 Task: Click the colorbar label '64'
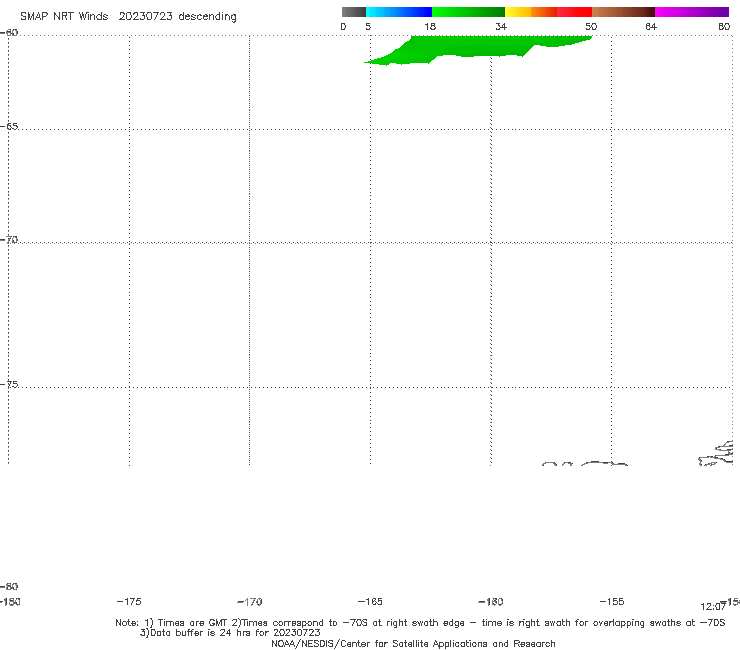pyautogui.click(x=651, y=26)
